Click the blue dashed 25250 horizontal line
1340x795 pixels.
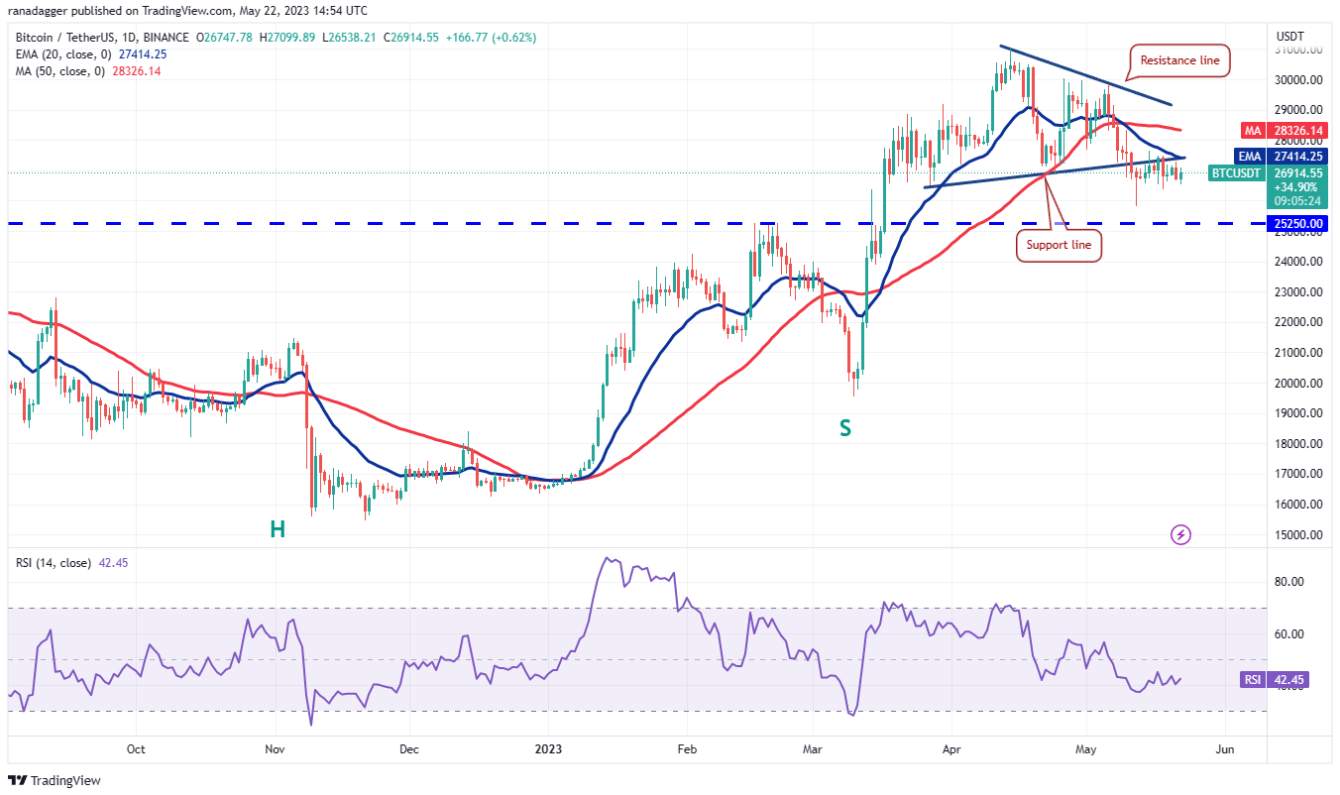[x=635, y=223]
